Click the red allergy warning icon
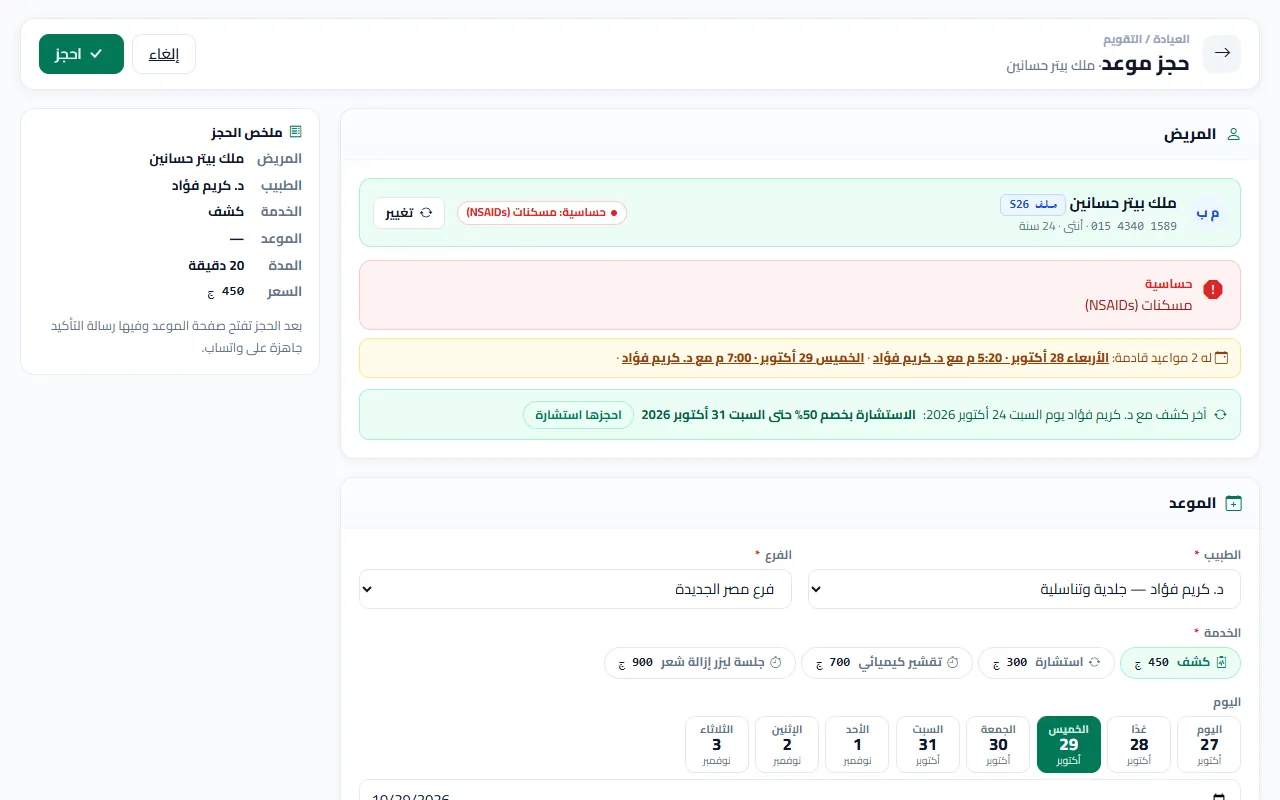1280x800 pixels. point(1213,289)
